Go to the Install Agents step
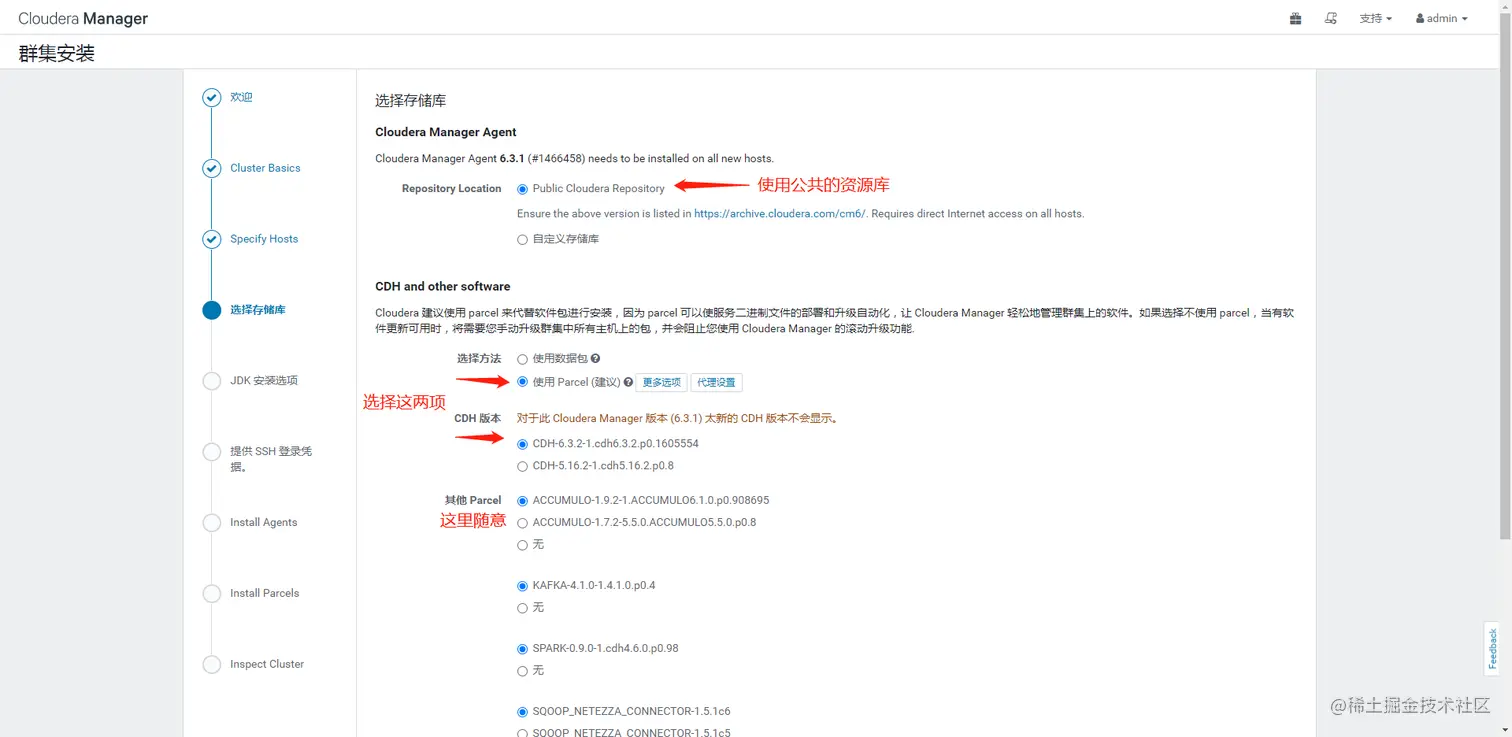The width and height of the screenshot is (1512, 737). 264,522
